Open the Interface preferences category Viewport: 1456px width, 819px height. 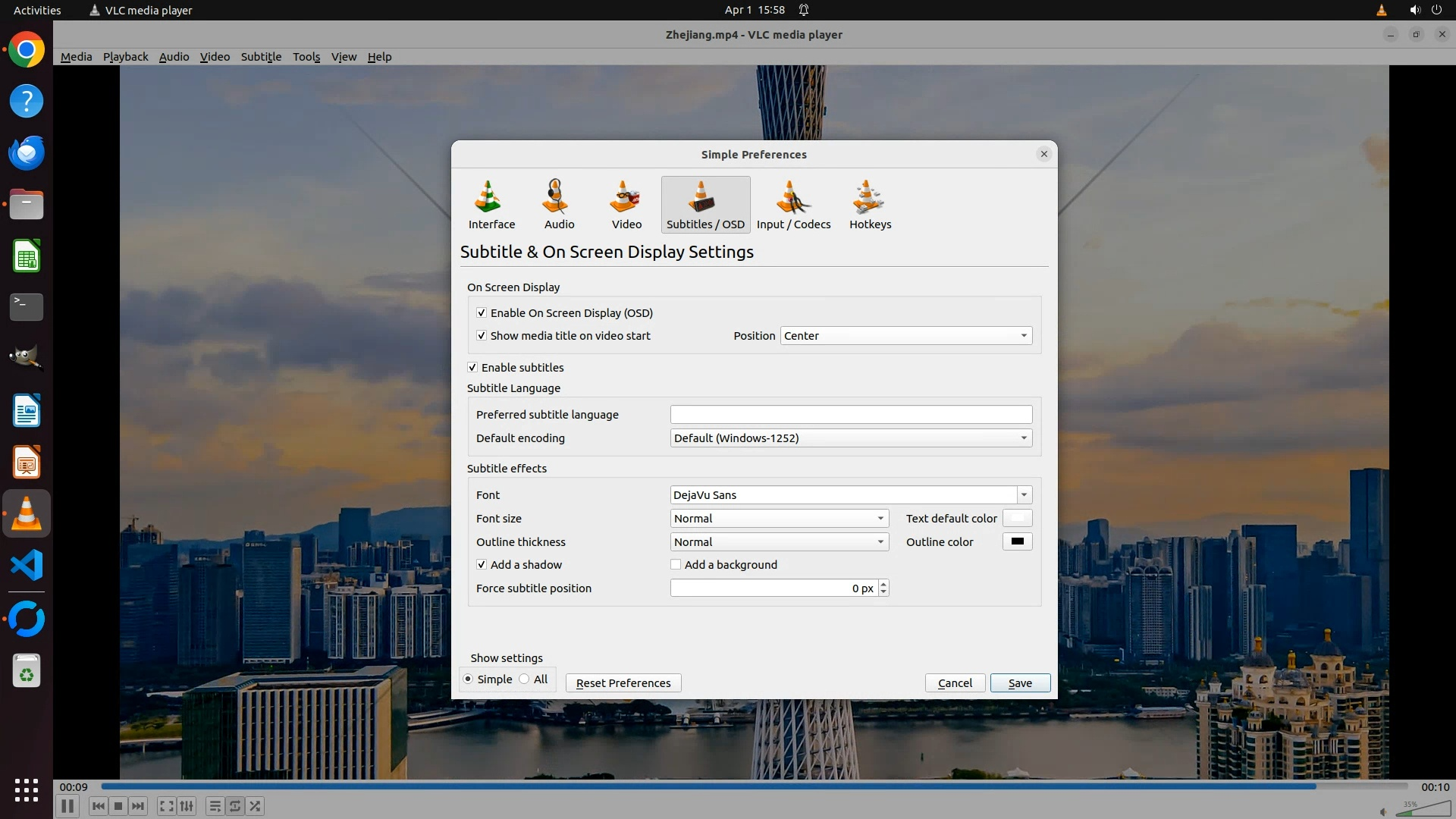[x=491, y=205]
